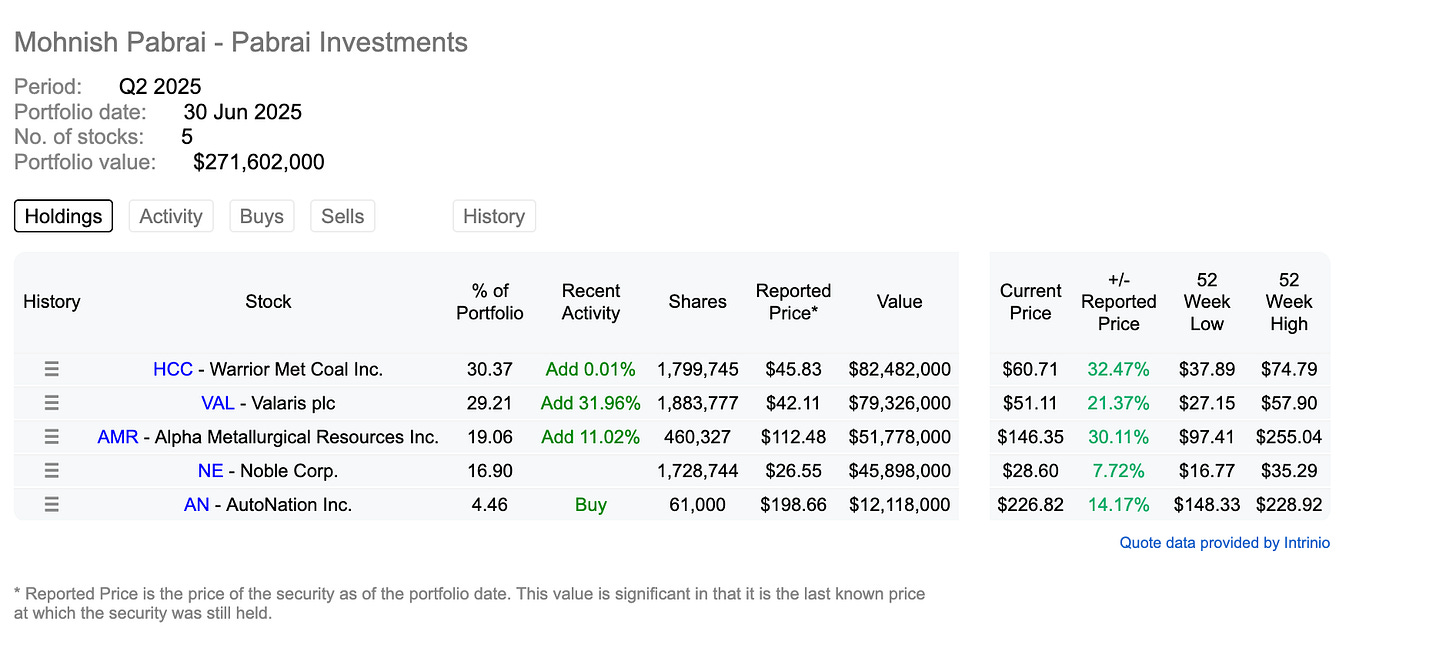Click the VAL ticker link
This screenshot has width=1456, height=648.
tap(218, 403)
